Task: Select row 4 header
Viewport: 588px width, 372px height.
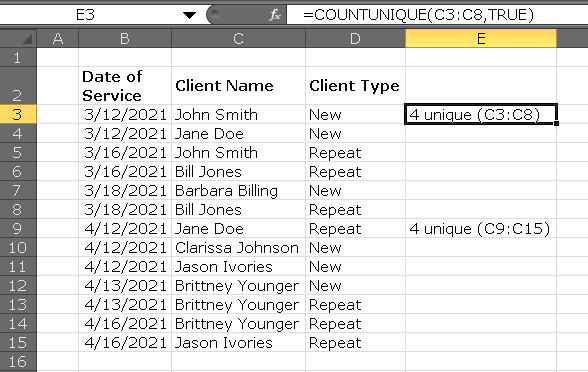Action: [18, 134]
